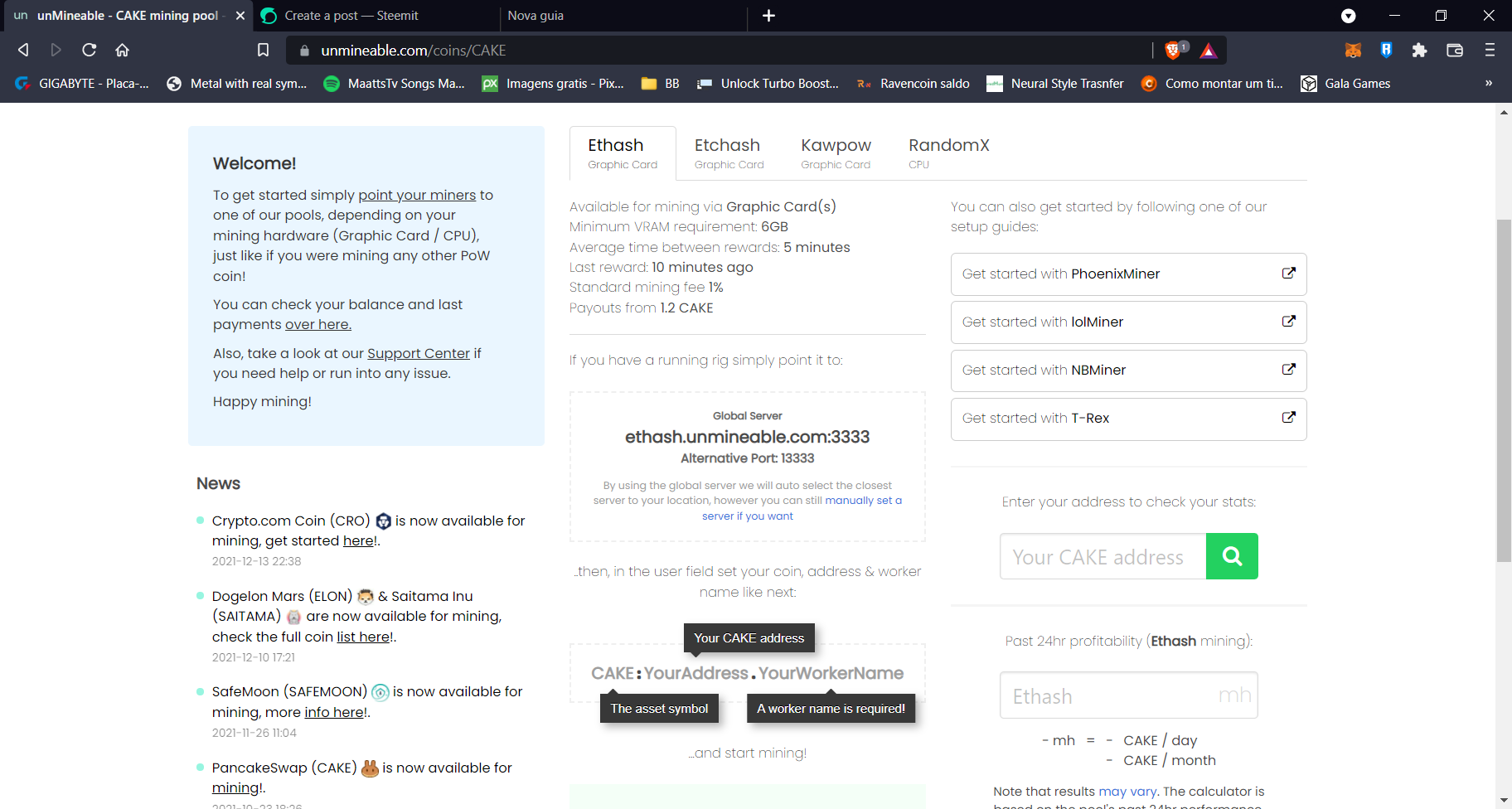Select the Ethash Graphic Card tab
1512x809 pixels.
[x=623, y=153]
